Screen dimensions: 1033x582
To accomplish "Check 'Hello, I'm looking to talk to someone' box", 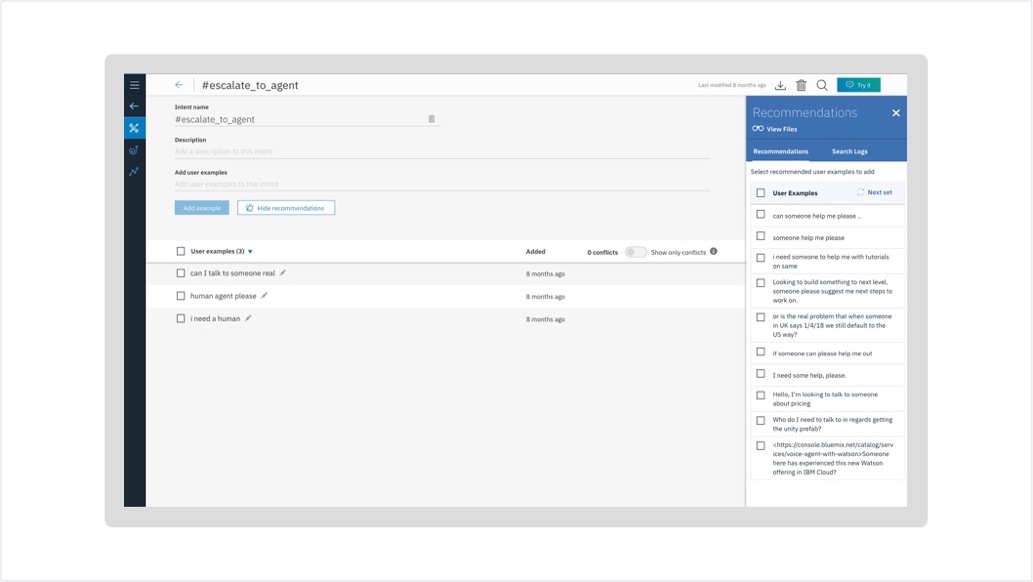I will point(761,395).
